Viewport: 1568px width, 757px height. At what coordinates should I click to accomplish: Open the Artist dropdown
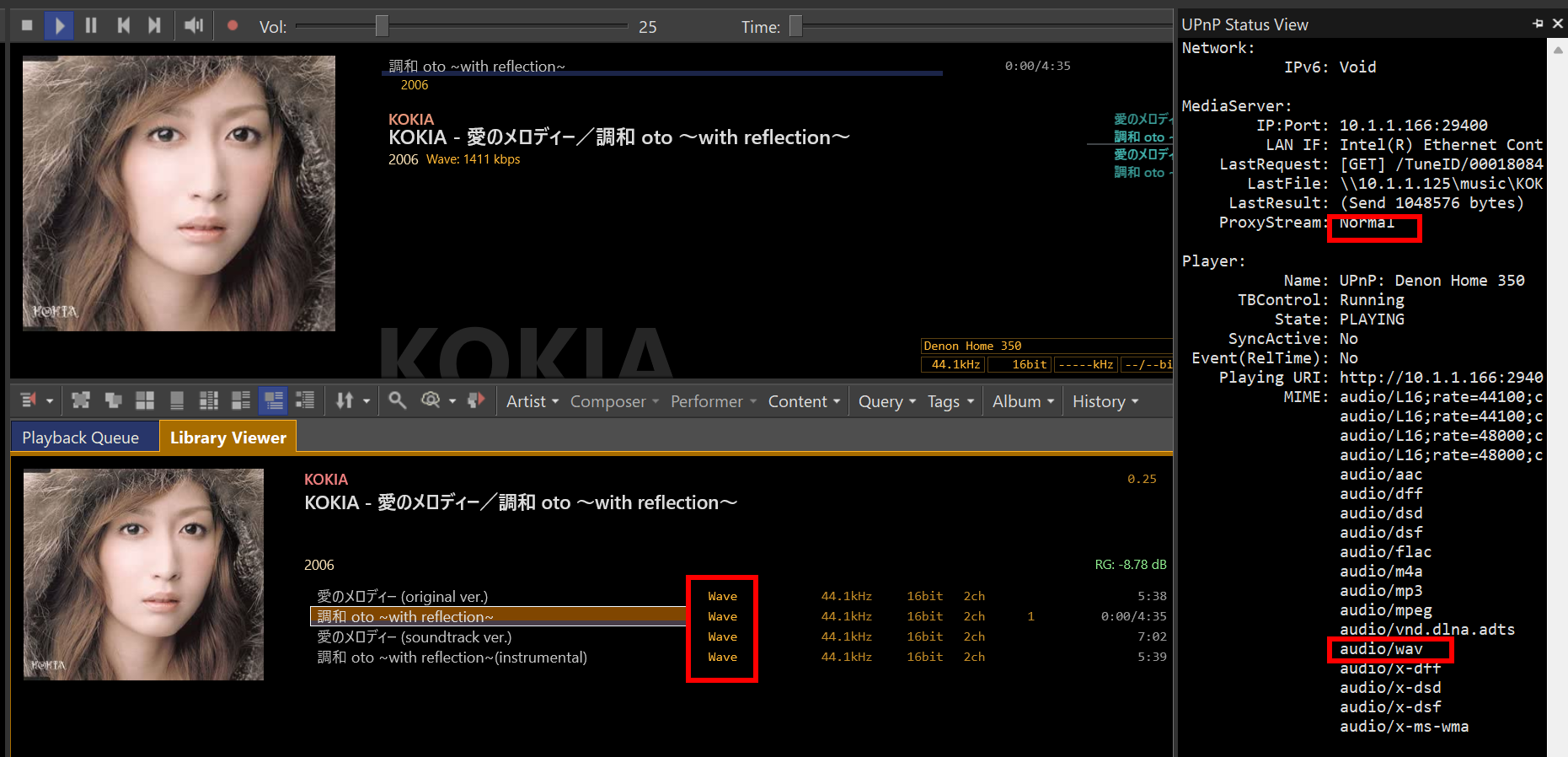point(532,402)
